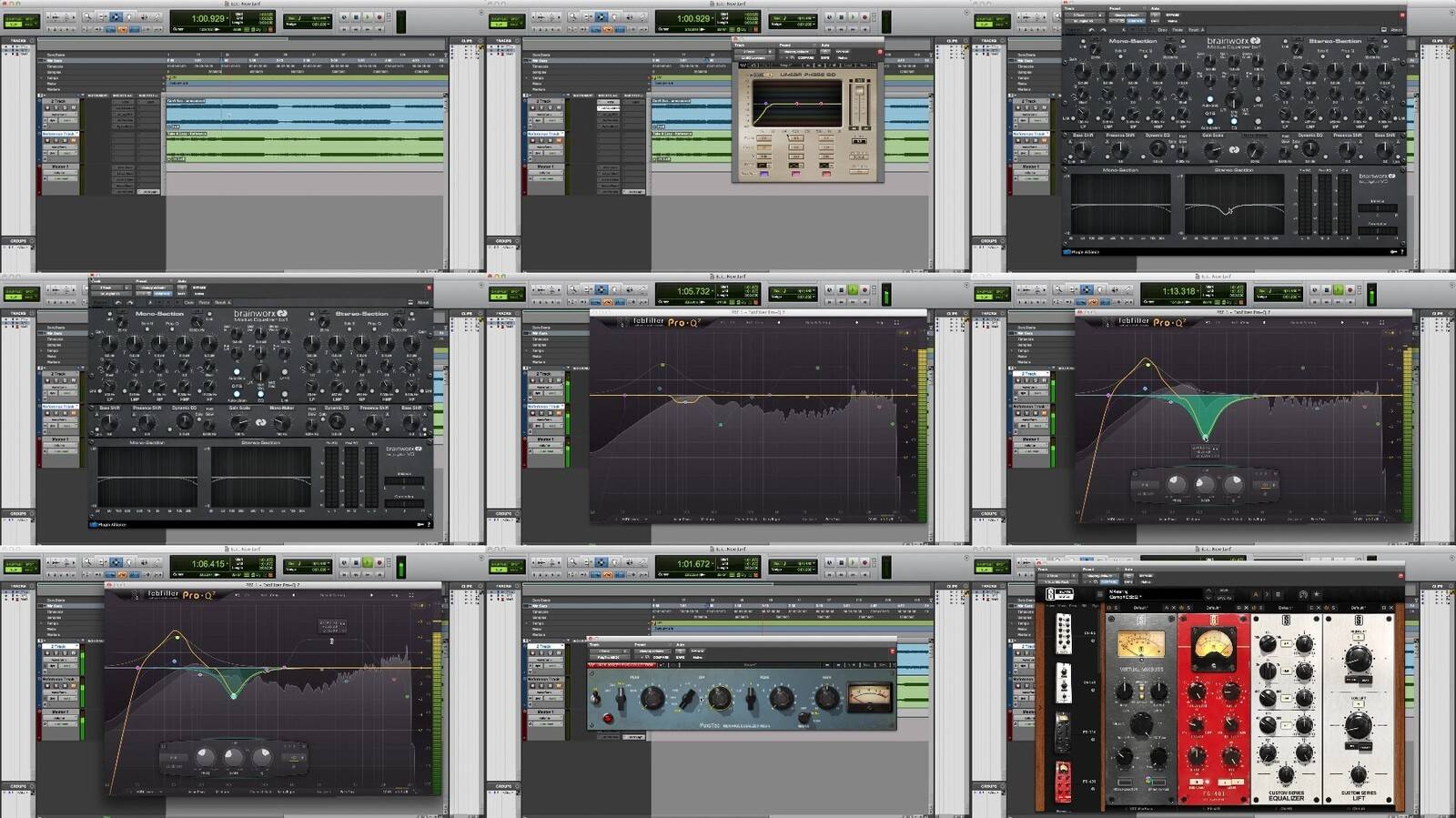This screenshot has width=1456, height=818.
Task: Record-enable 2 Track in the plugin-free session
Action: 47,107
